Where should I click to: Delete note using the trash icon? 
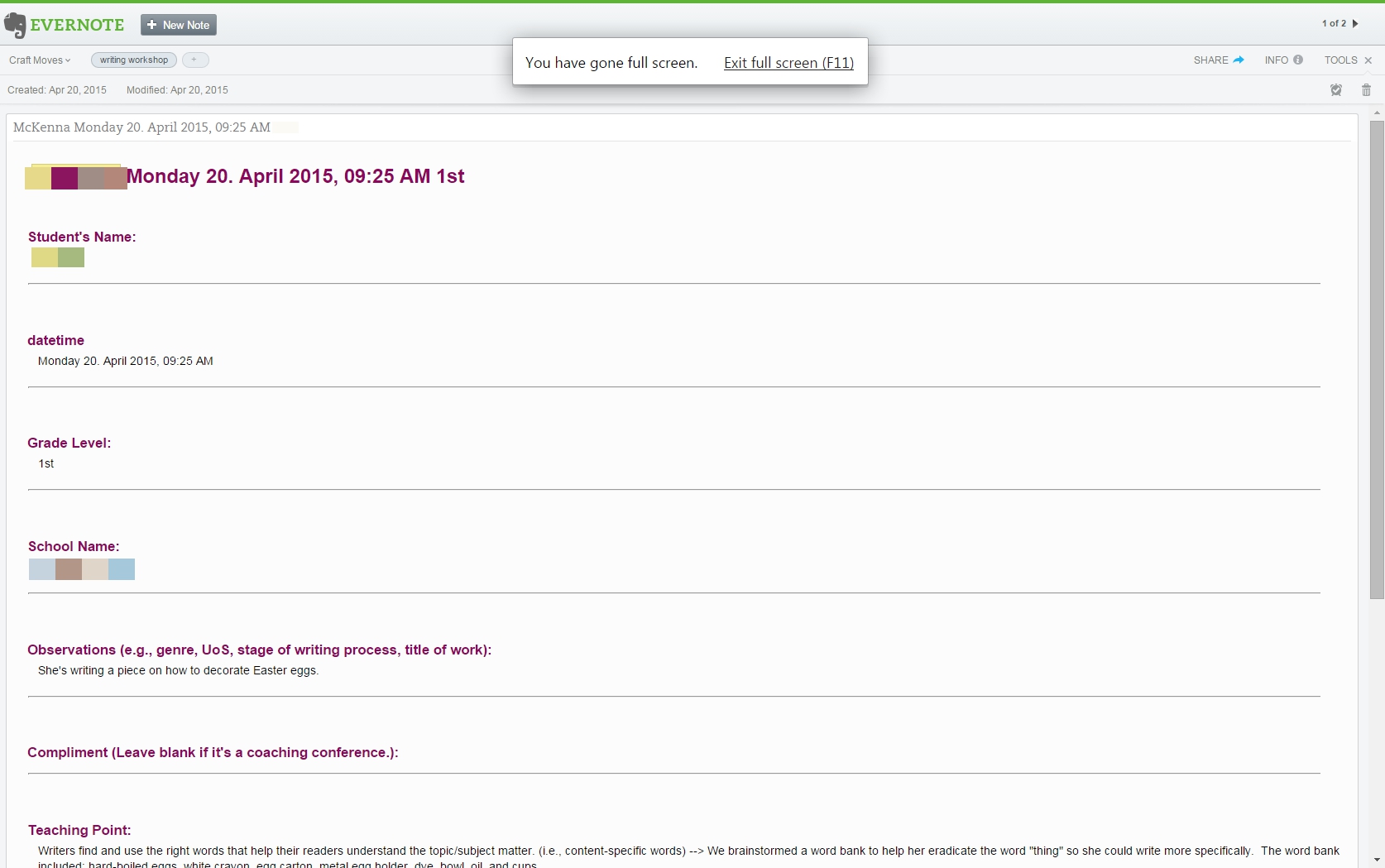point(1366,90)
